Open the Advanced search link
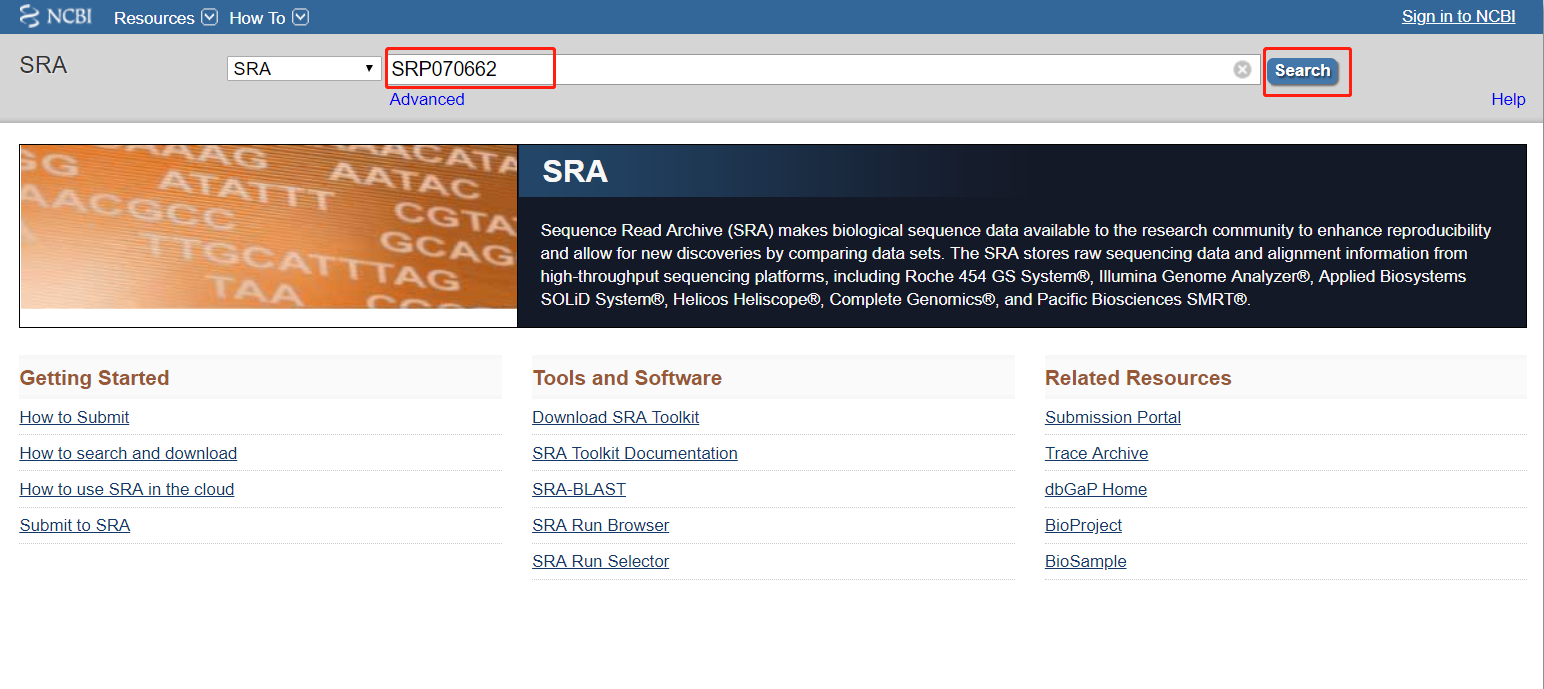This screenshot has height=689, width=1544. pos(427,99)
